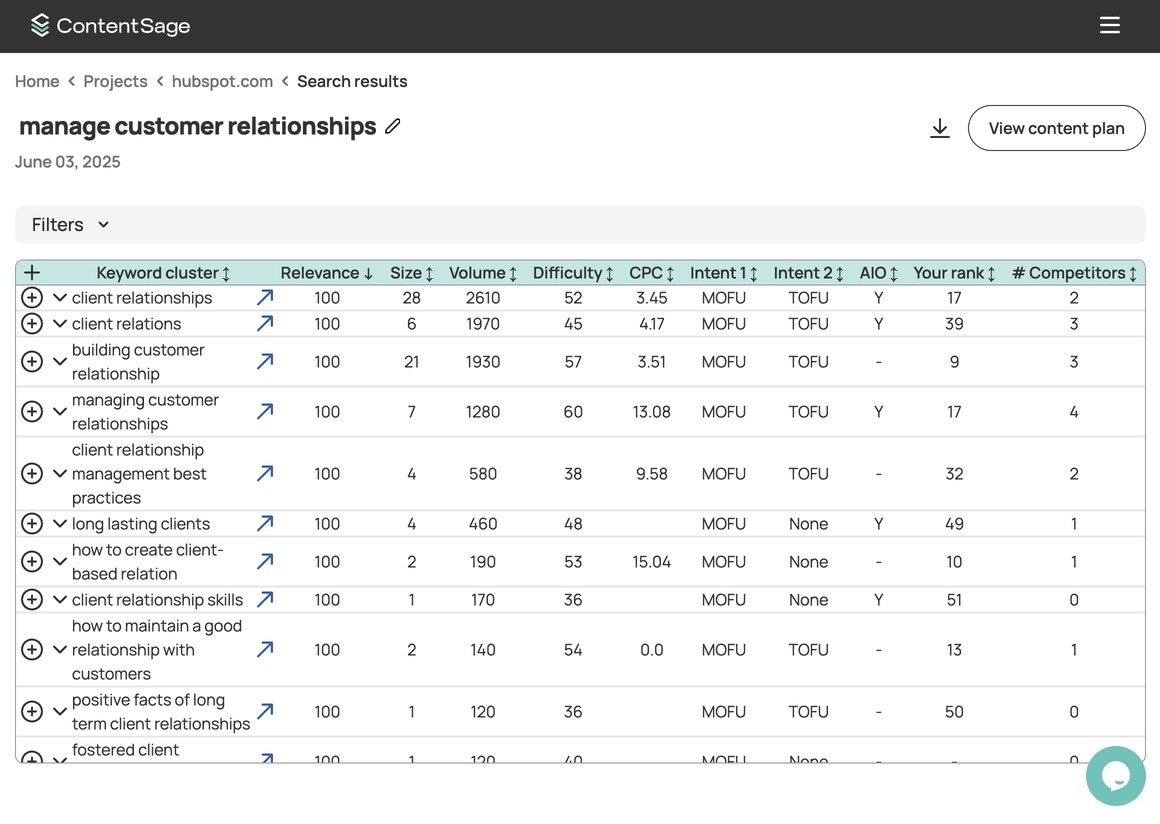Add 'client relationship skills' cluster with plus
Viewport: 1160px width, 824px height.
click(x=32, y=600)
